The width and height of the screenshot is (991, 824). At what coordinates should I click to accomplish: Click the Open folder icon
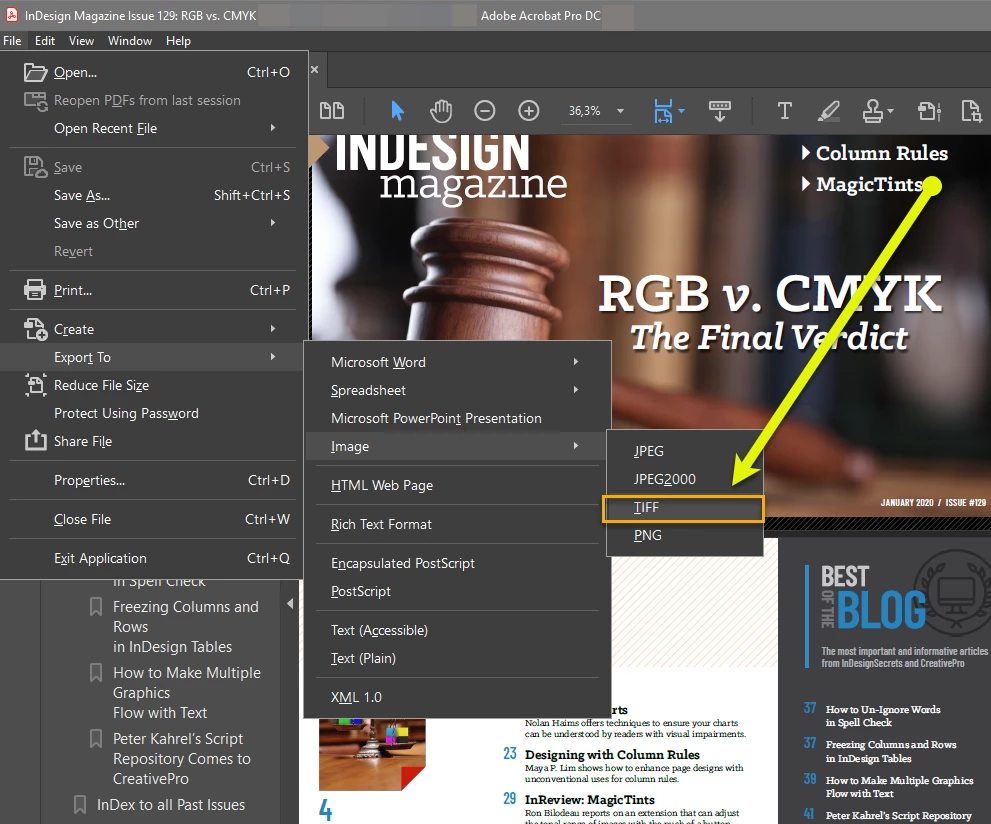(x=35, y=72)
